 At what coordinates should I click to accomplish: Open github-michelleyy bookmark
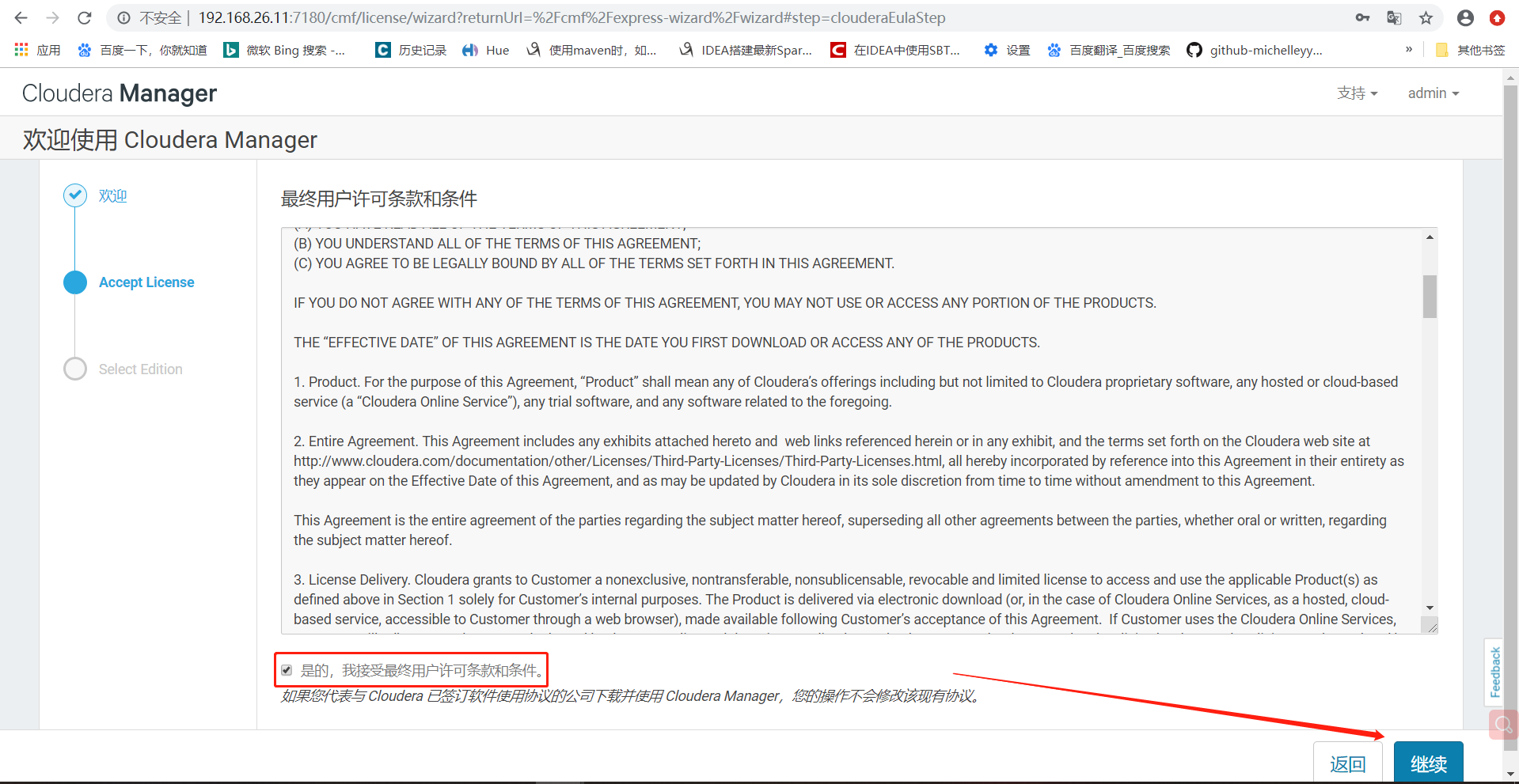[1255, 50]
